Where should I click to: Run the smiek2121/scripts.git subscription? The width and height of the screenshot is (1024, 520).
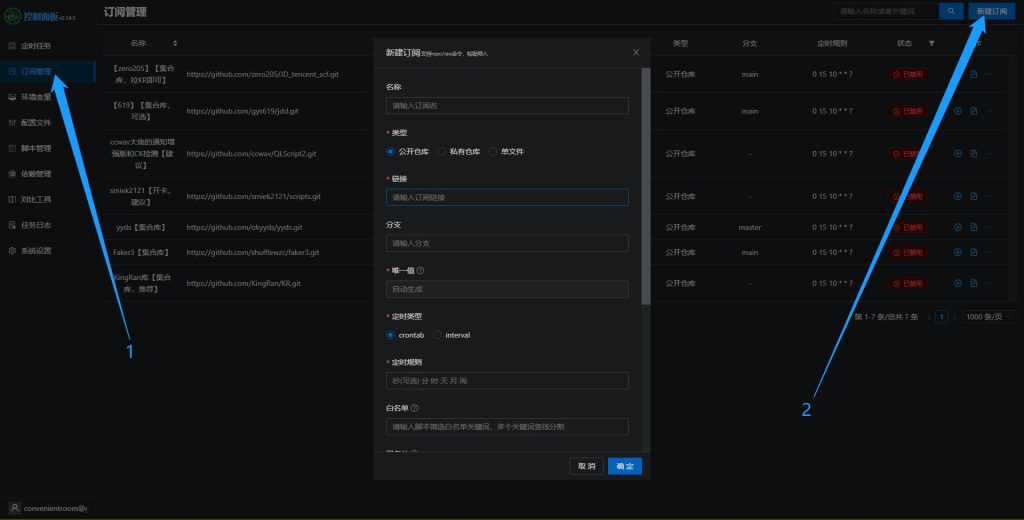pos(957,196)
